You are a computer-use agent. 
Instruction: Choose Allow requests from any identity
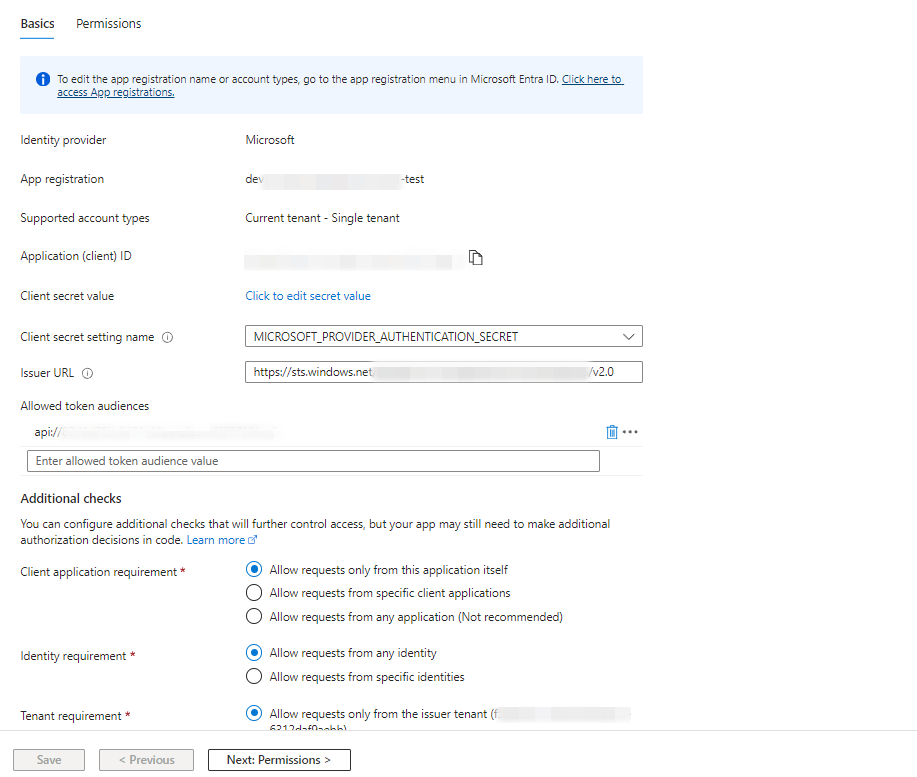tap(254, 653)
